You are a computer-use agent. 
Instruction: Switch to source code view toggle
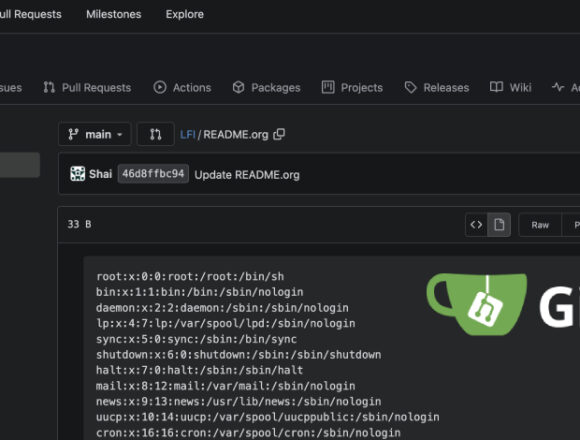[476, 224]
